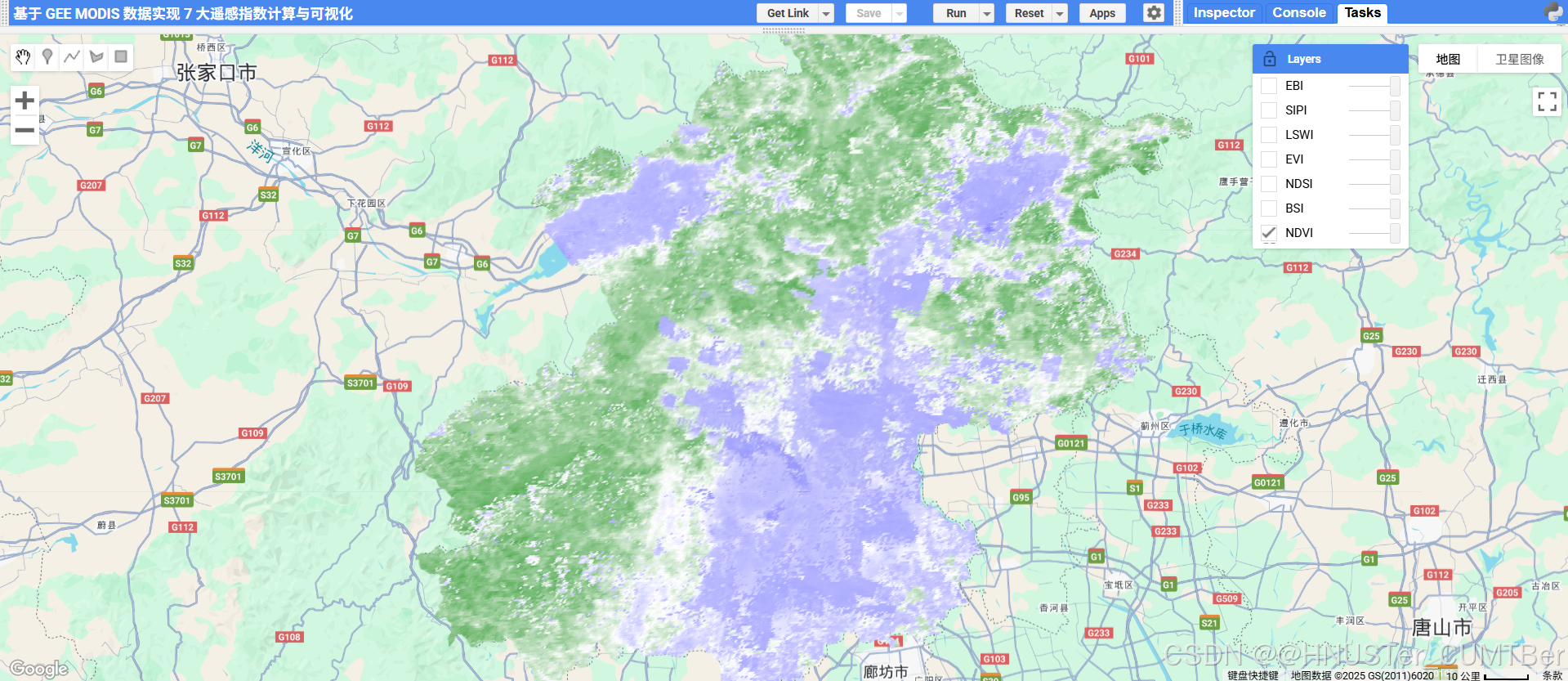Viewport: 1568px width, 681px height.
Task: Adjust the BSI layer opacity slider
Action: point(1374,208)
